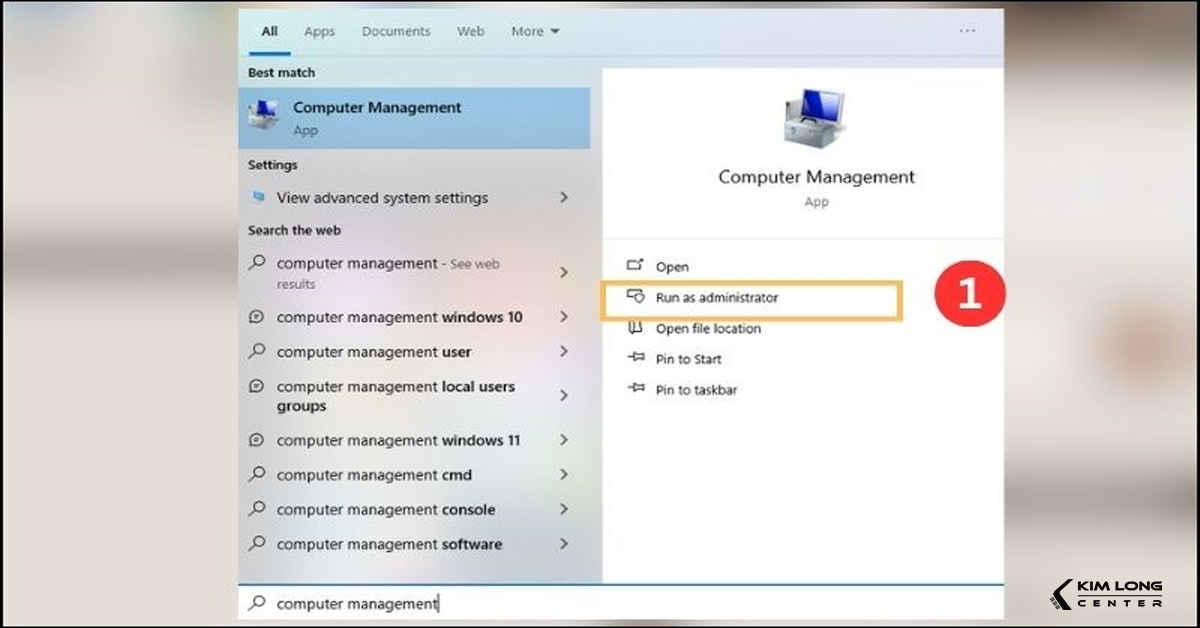Expand arrow next to computer management cmd

tap(564, 475)
